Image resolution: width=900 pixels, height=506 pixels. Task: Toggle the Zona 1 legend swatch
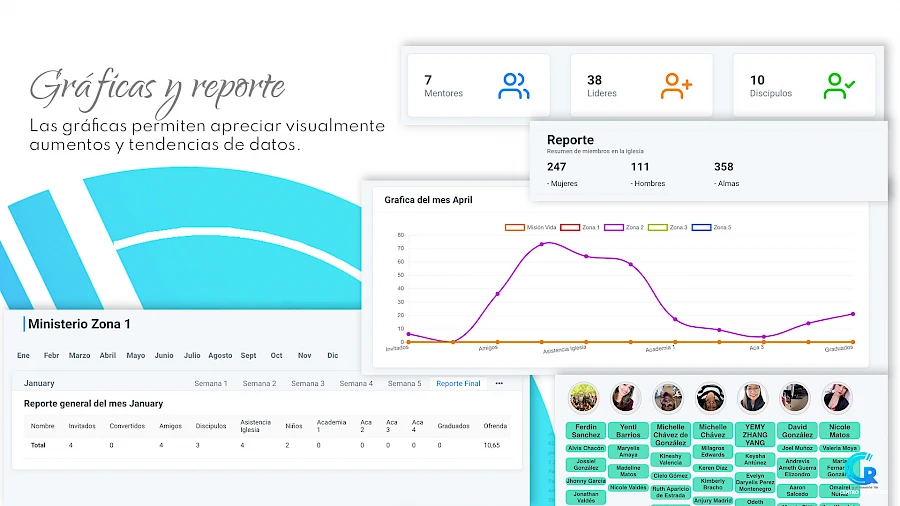click(569, 228)
